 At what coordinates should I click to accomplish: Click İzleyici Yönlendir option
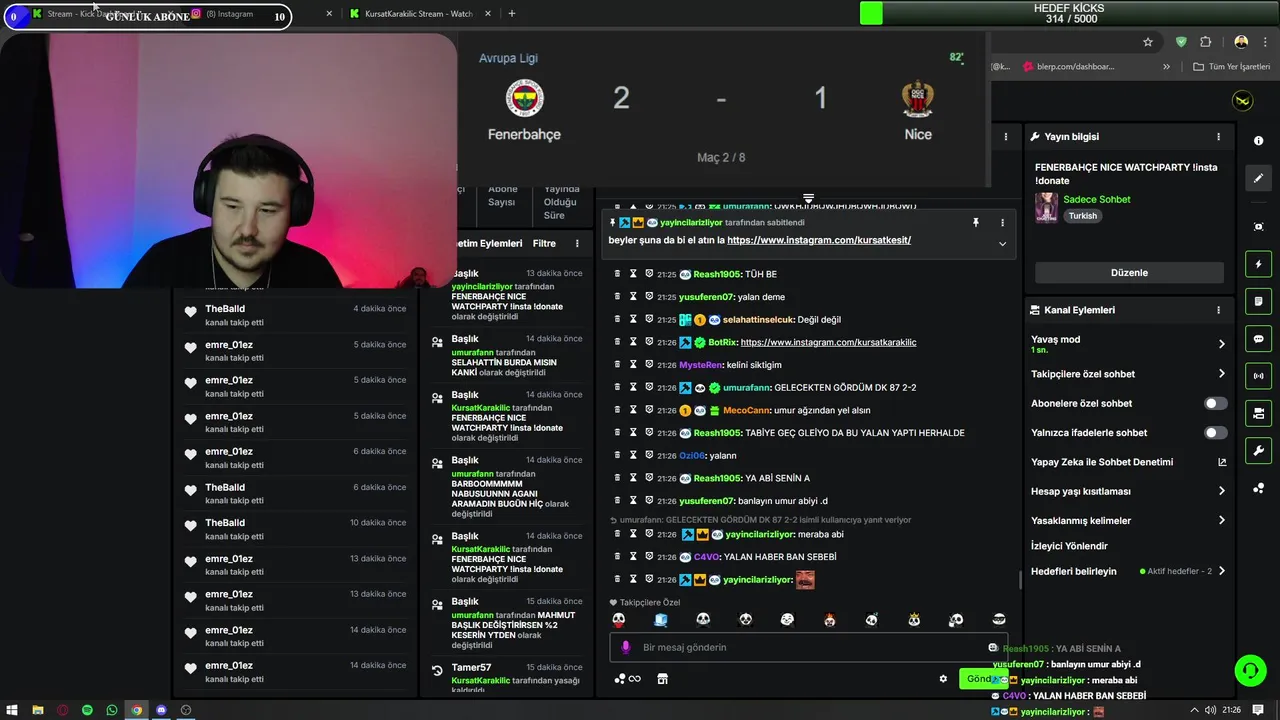pos(1069,546)
